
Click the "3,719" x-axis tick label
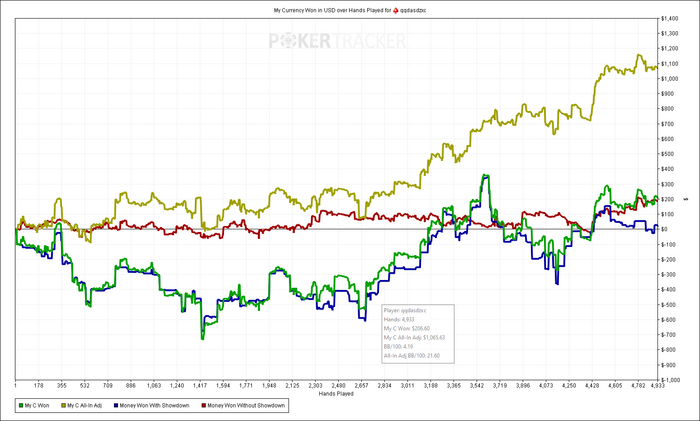(500, 386)
